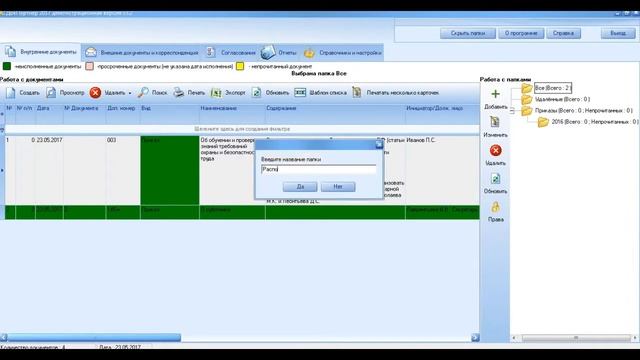
Task: Collapse the Приказы folder tree node
Action: pyautogui.click(x=512, y=111)
